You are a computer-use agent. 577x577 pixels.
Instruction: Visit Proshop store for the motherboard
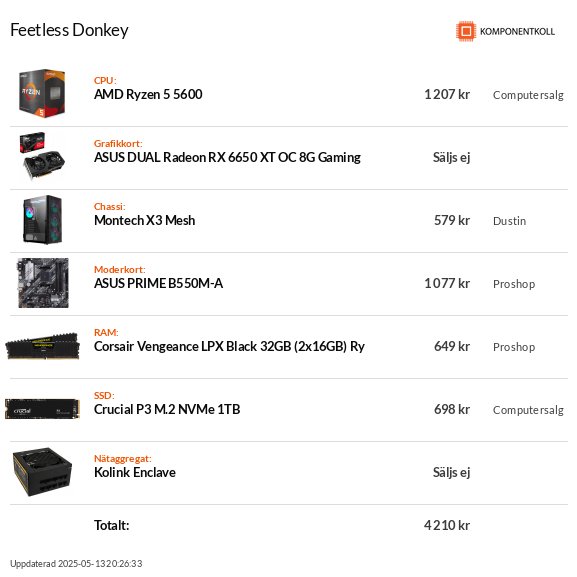tap(514, 284)
